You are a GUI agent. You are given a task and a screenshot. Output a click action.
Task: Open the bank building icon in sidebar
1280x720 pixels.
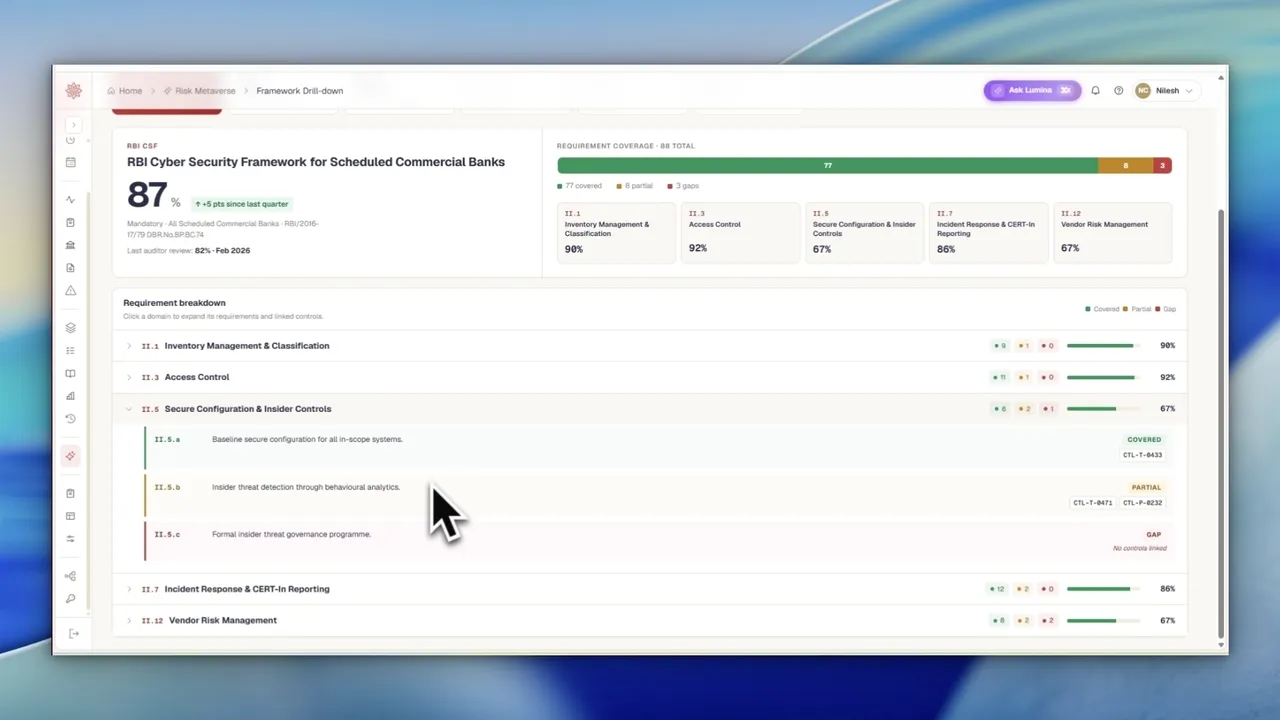pyautogui.click(x=70, y=245)
